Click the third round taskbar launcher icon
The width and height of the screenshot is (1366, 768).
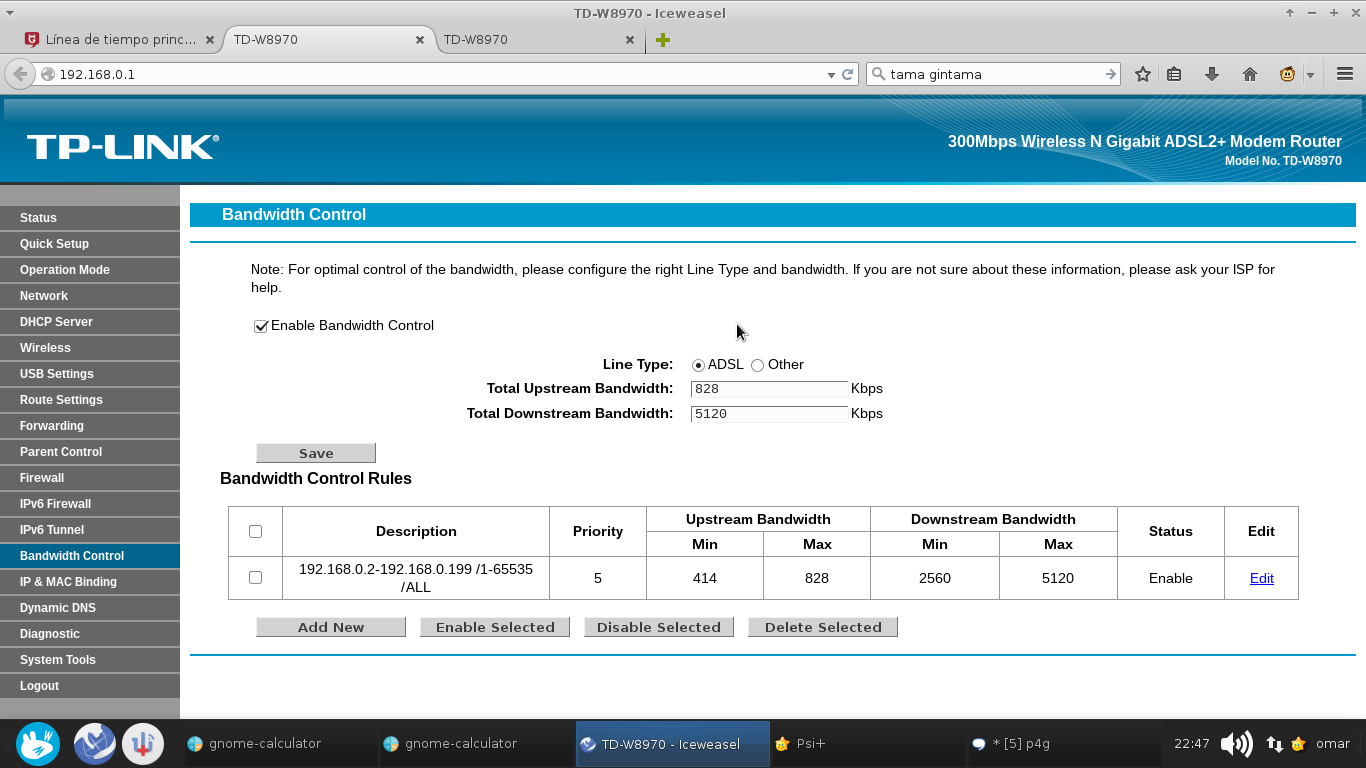pos(143,744)
